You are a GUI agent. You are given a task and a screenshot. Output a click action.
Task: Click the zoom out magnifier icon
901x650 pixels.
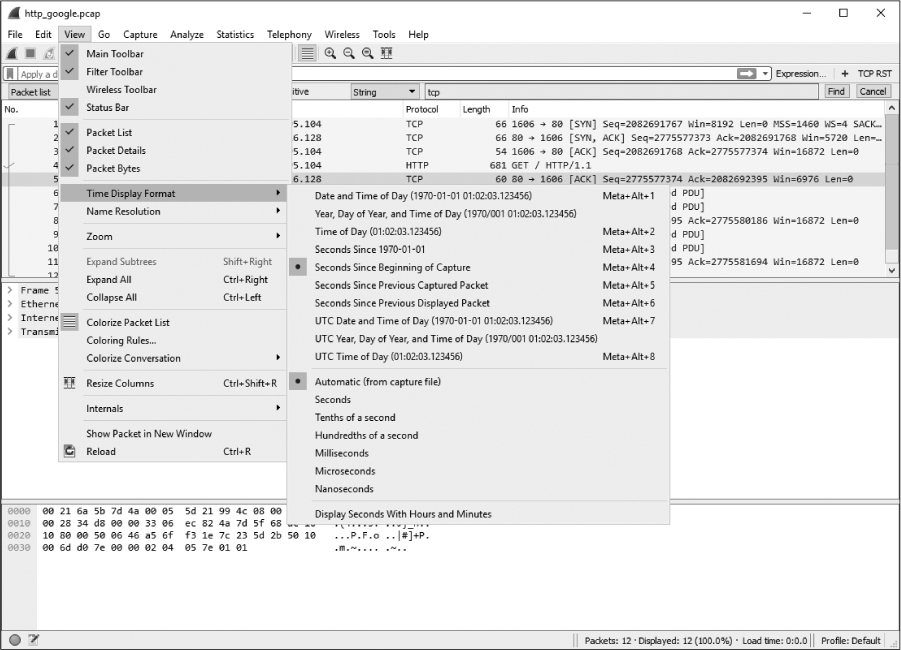(x=349, y=53)
